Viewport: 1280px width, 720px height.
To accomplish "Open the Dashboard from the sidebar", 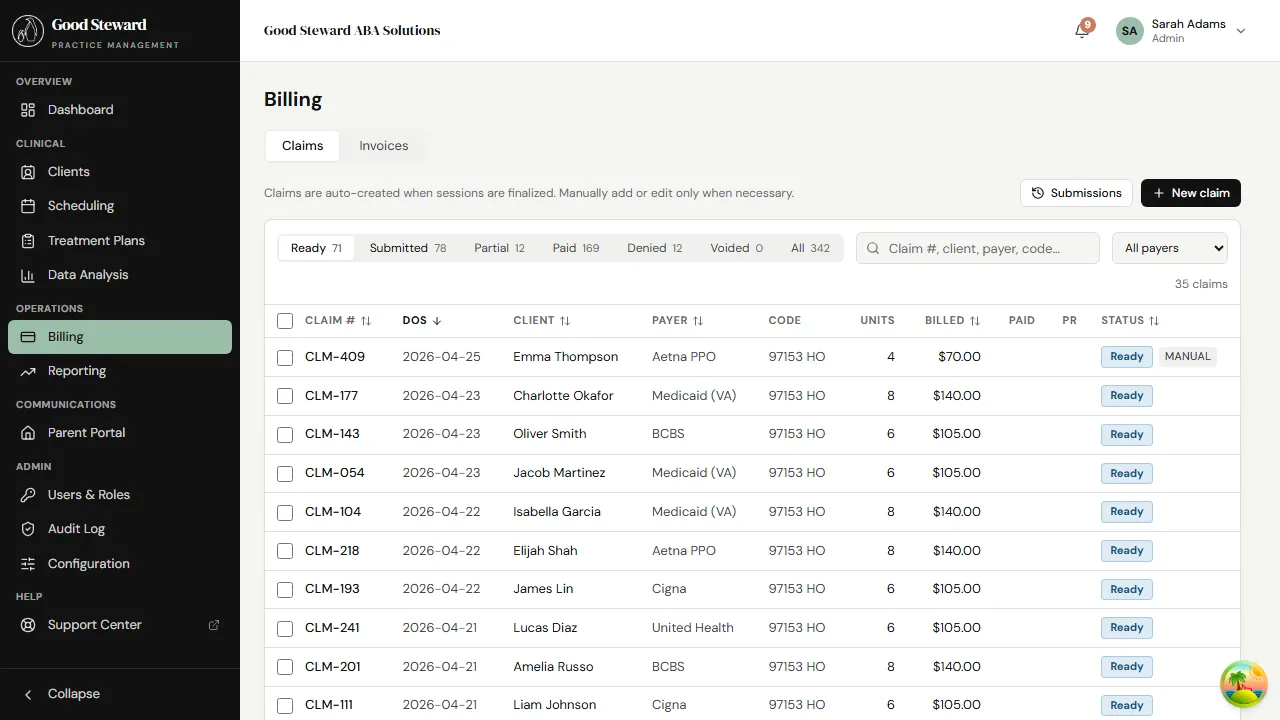I will [x=80, y=109].
